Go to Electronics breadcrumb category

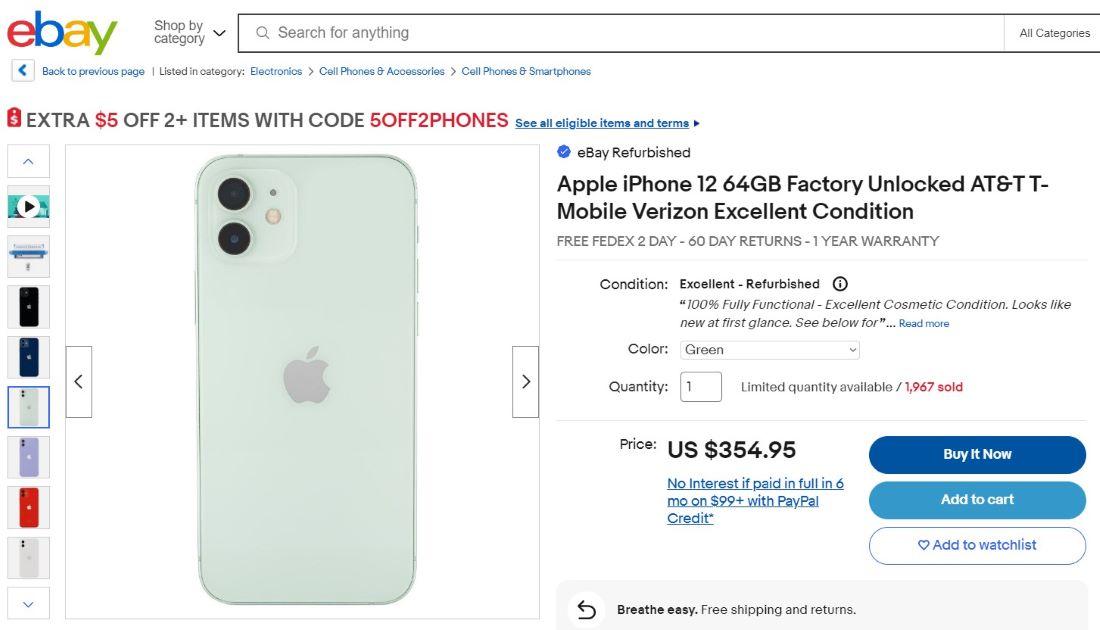(x=276, y=71)
